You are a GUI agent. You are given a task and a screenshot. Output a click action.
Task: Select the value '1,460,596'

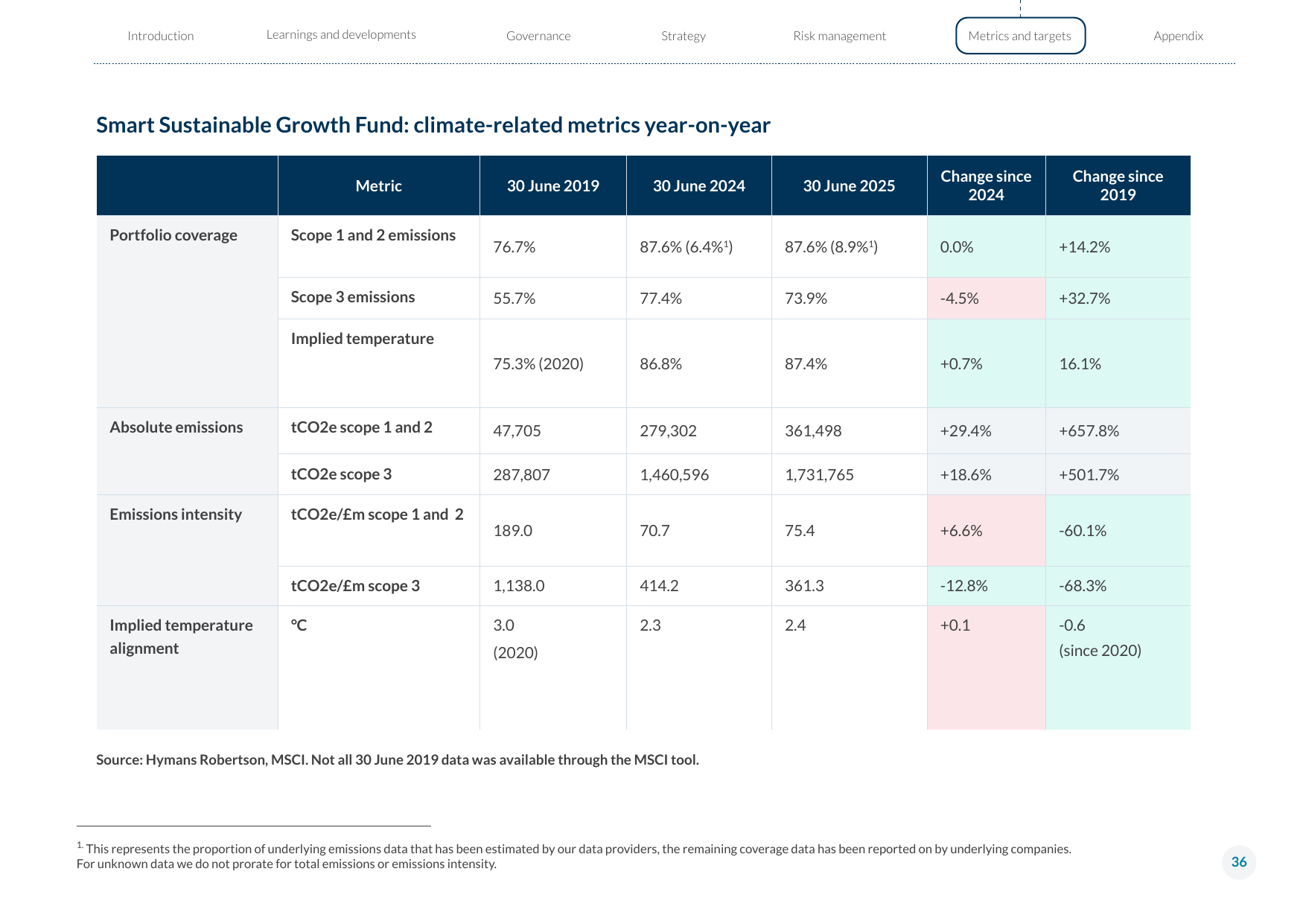click(x=675, y=475)
